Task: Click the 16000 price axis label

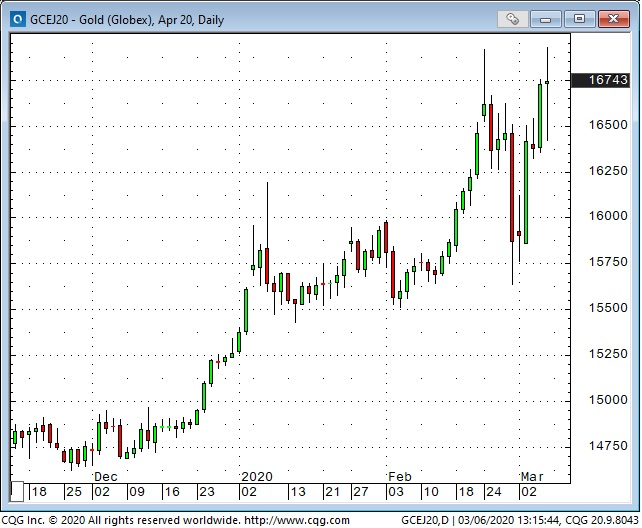Action: [x=608, y=216]
